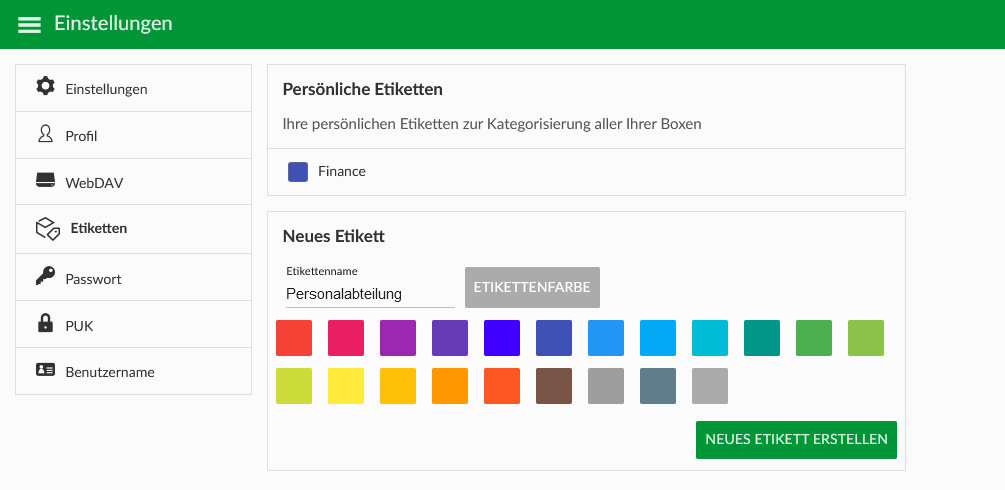The image size is (1005, 490).
Task: Go to the Passwort settings page
Action: pyautogui.click(x=133, y=277)
